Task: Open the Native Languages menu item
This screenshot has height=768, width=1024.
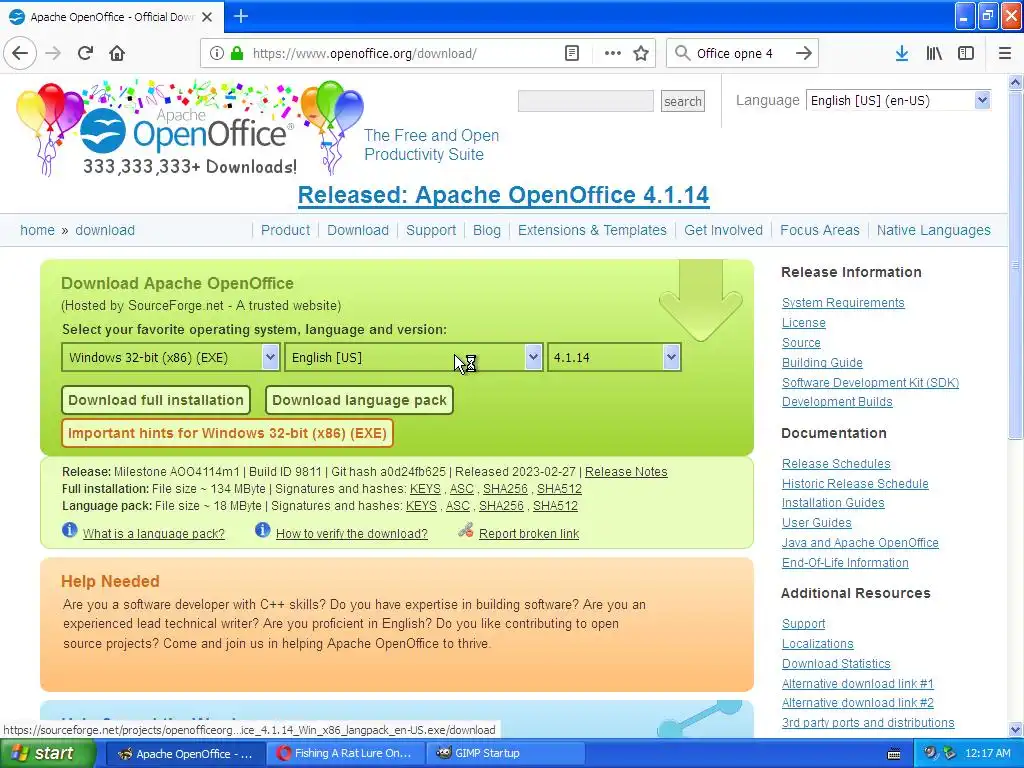Action: (934, 230)
